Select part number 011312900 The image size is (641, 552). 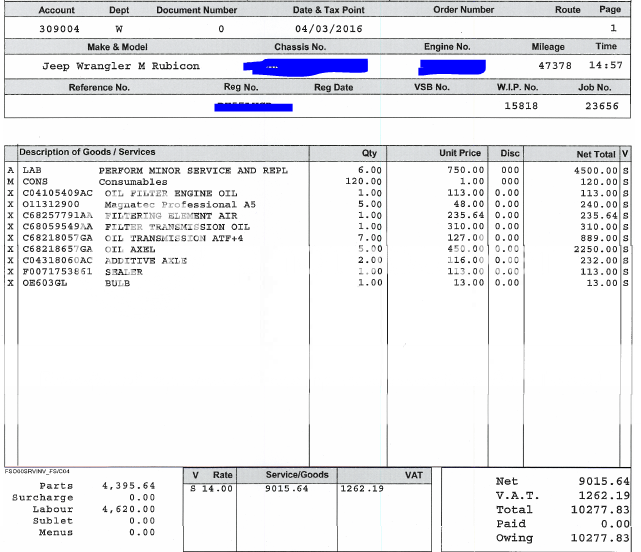click(x=51, y=204)
